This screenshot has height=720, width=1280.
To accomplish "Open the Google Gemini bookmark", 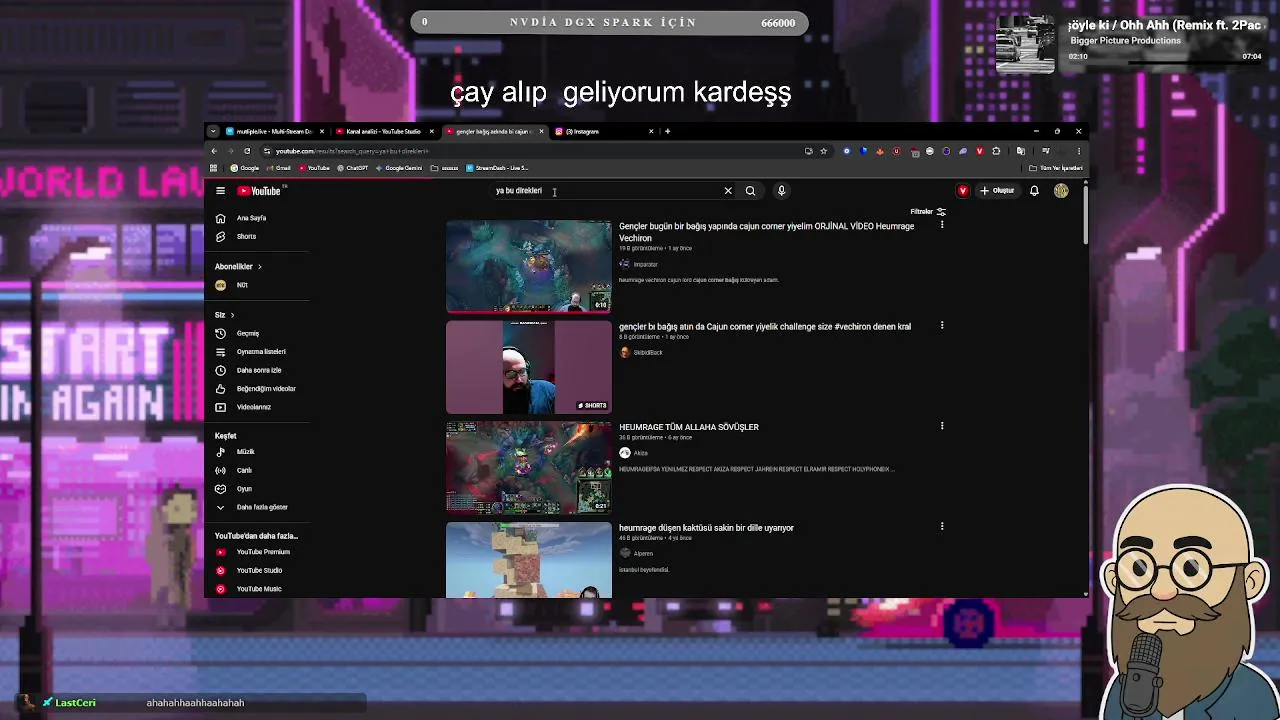I will point(399,168).
